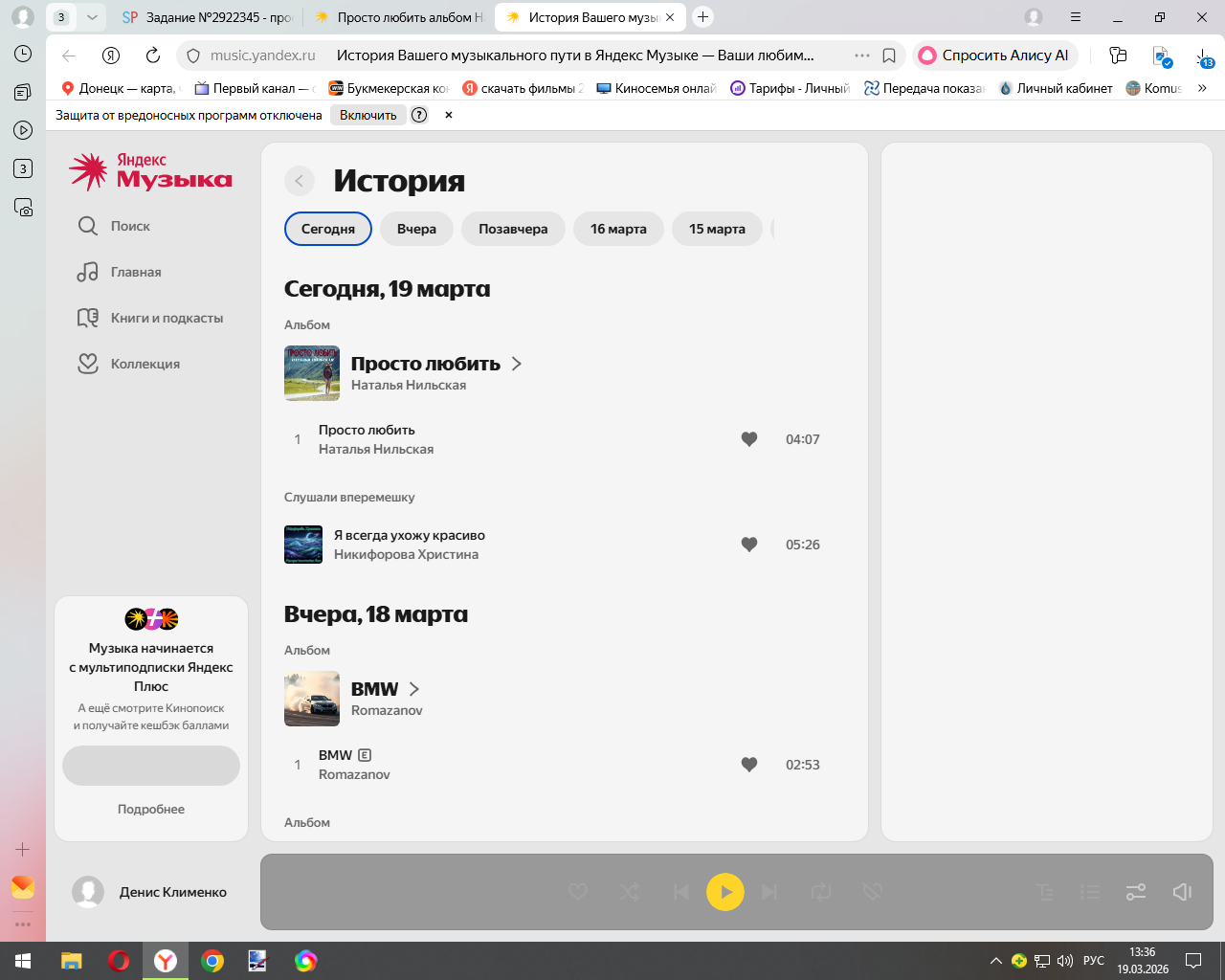The image size is (1225, 980).
Task: Open the Yandex home button in the toolbar
Action: click(111, 56)
